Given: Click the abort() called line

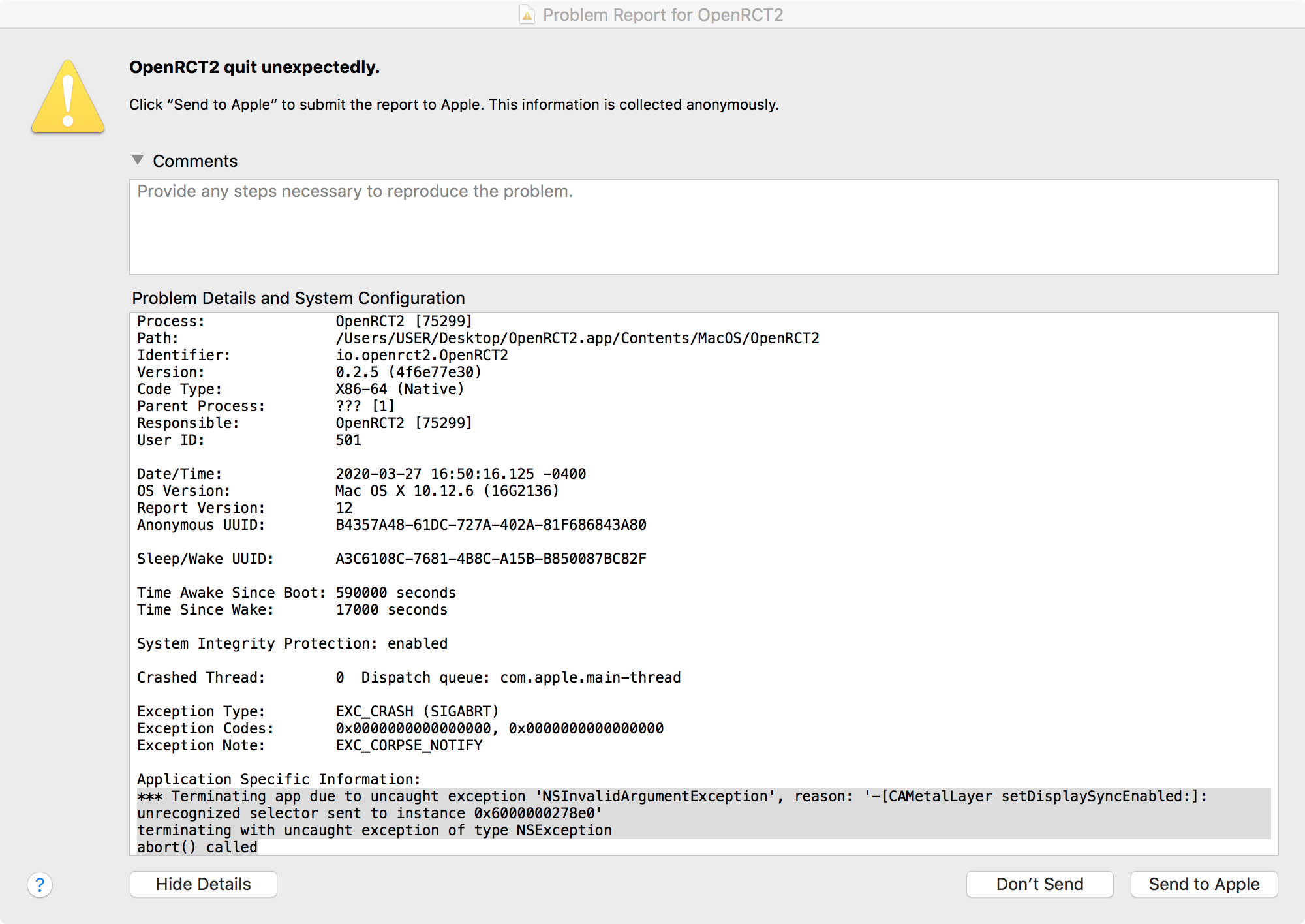Looking at the screenshot, I should pyautogui.click(x=197, y=847).
